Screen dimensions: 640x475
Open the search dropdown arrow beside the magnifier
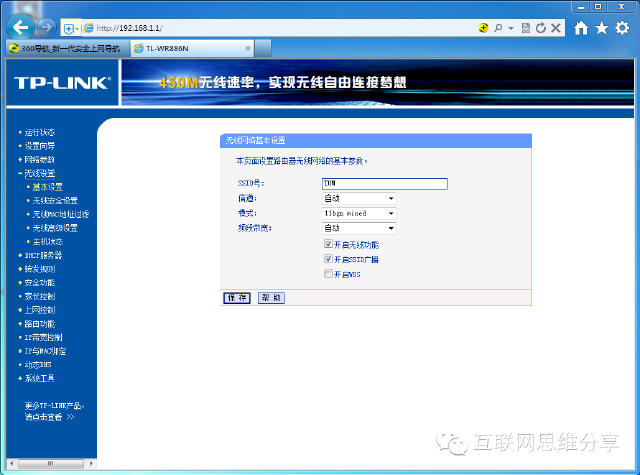tap(511, 28)
